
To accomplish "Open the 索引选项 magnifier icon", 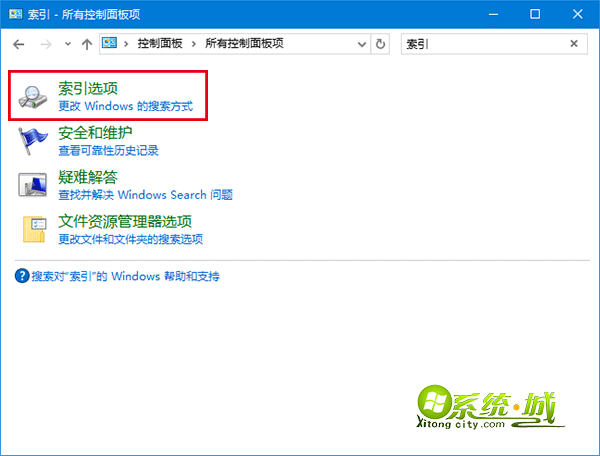I will (x=34, y=97).
